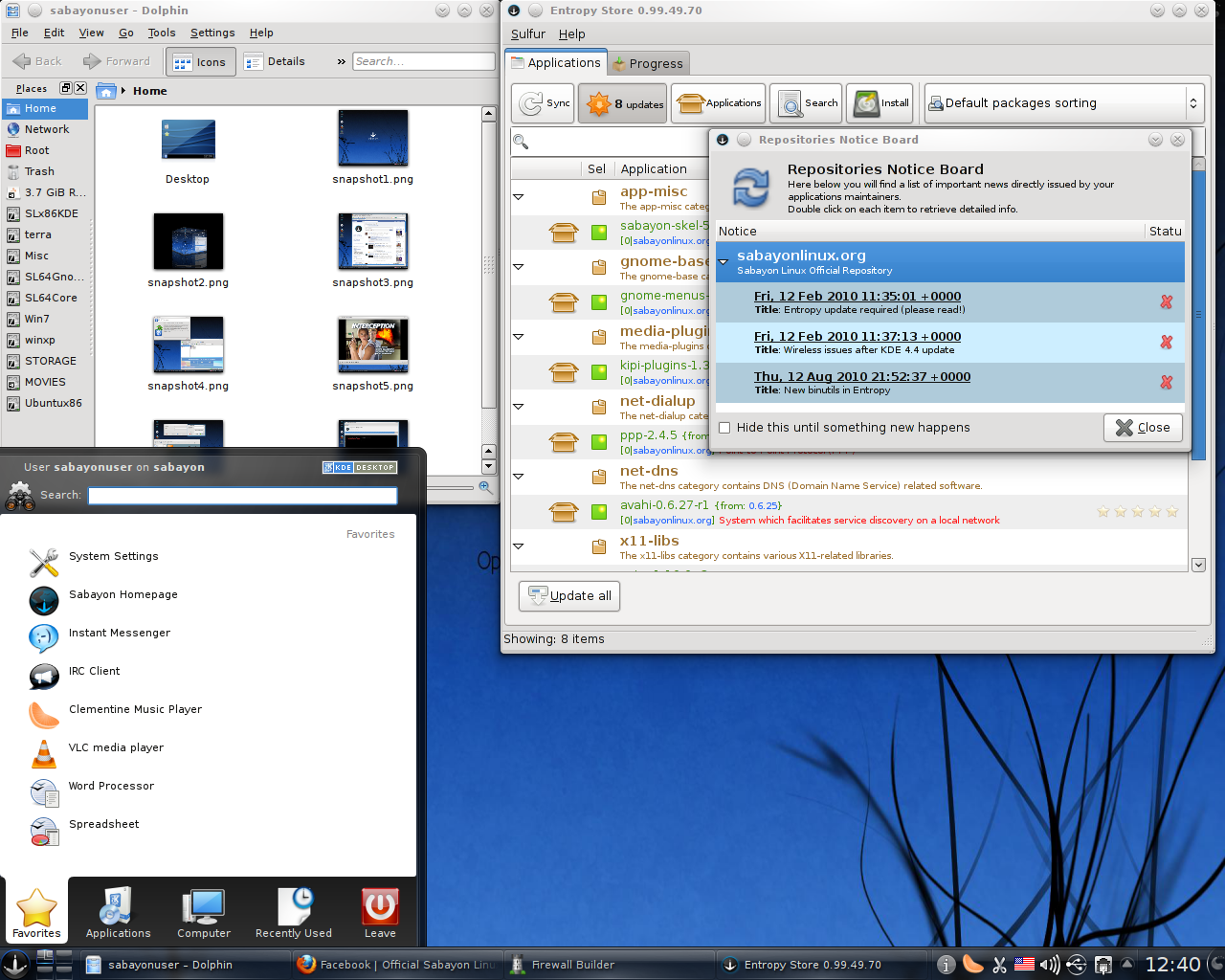
Task: Close the Repositories Notice Board dialog
Action: pyautogui.click(x=1143, y=428)
